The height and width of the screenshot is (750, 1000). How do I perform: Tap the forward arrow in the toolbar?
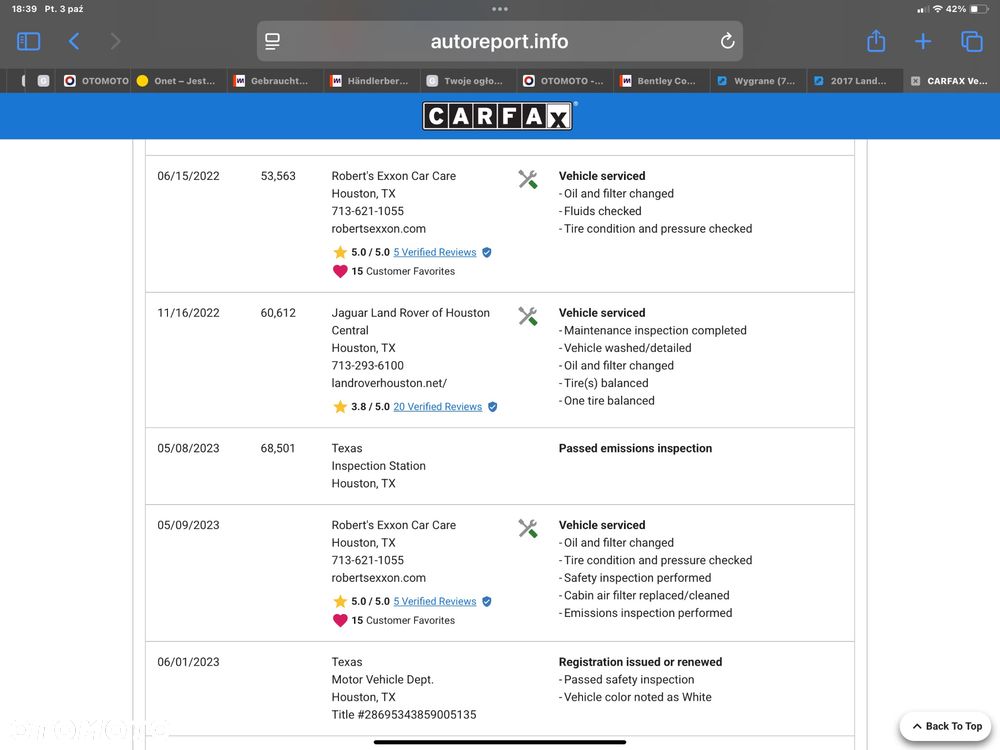(115, 41)
